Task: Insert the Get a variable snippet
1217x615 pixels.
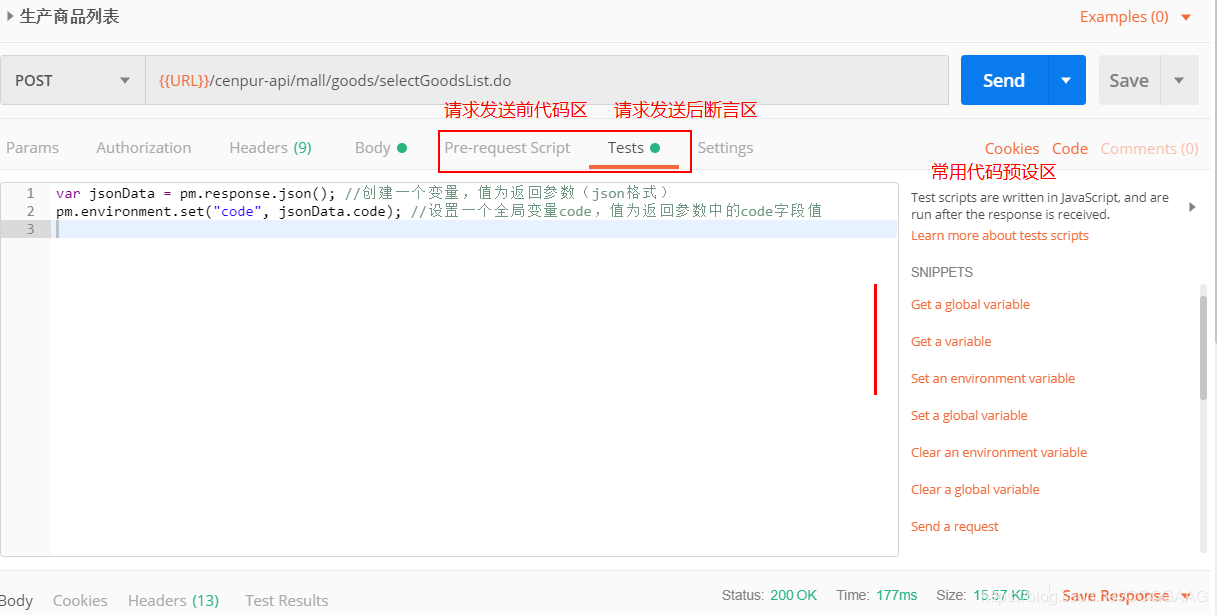Action: pos(951,342)
